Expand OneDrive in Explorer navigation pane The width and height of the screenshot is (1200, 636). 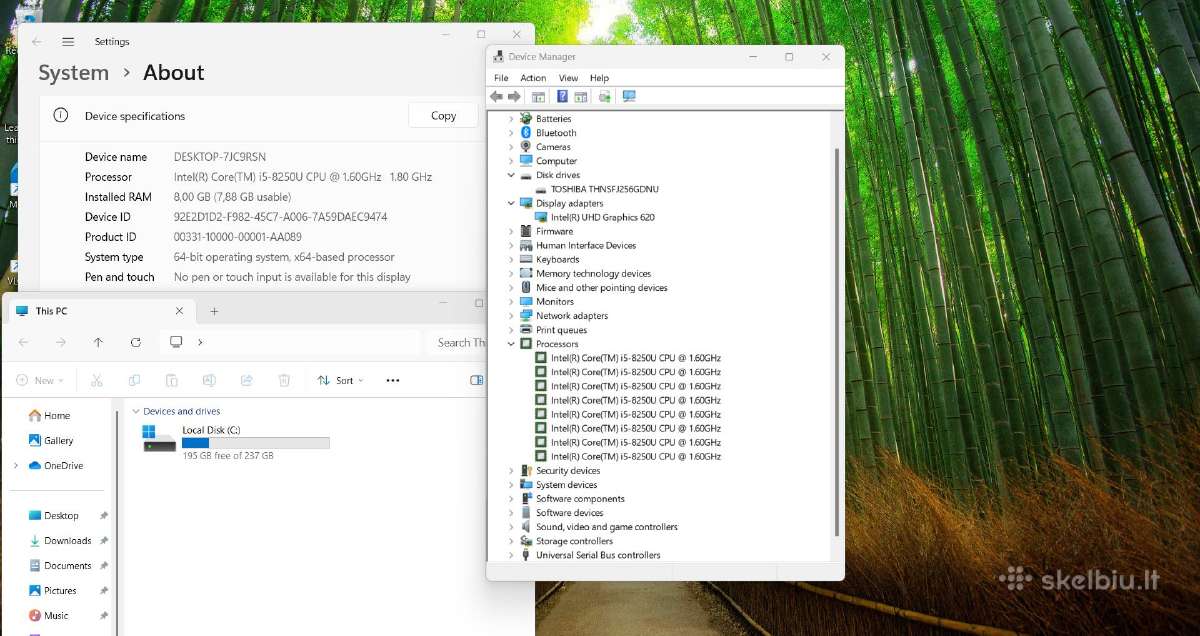[16, 466]
